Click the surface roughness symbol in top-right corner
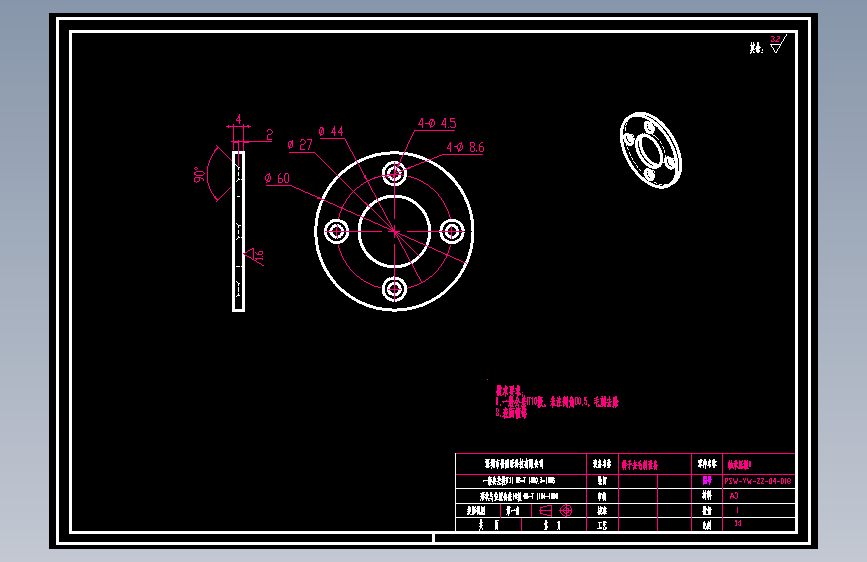 click(778, 44)
